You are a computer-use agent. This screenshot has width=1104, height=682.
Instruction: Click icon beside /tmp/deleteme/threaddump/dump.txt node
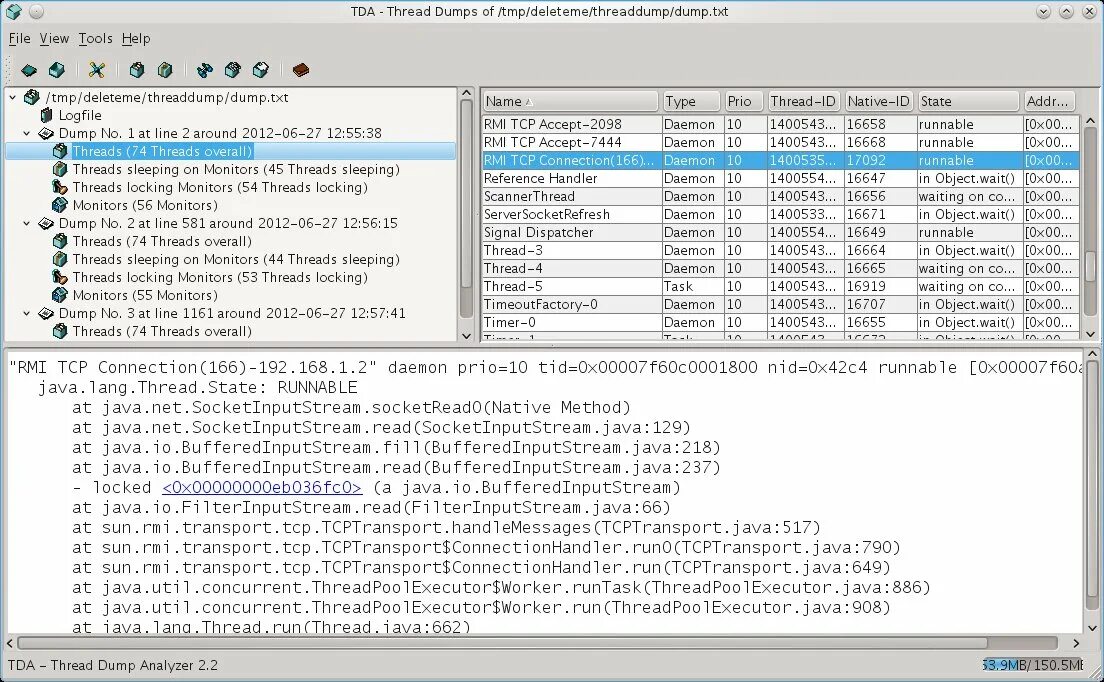32,97
